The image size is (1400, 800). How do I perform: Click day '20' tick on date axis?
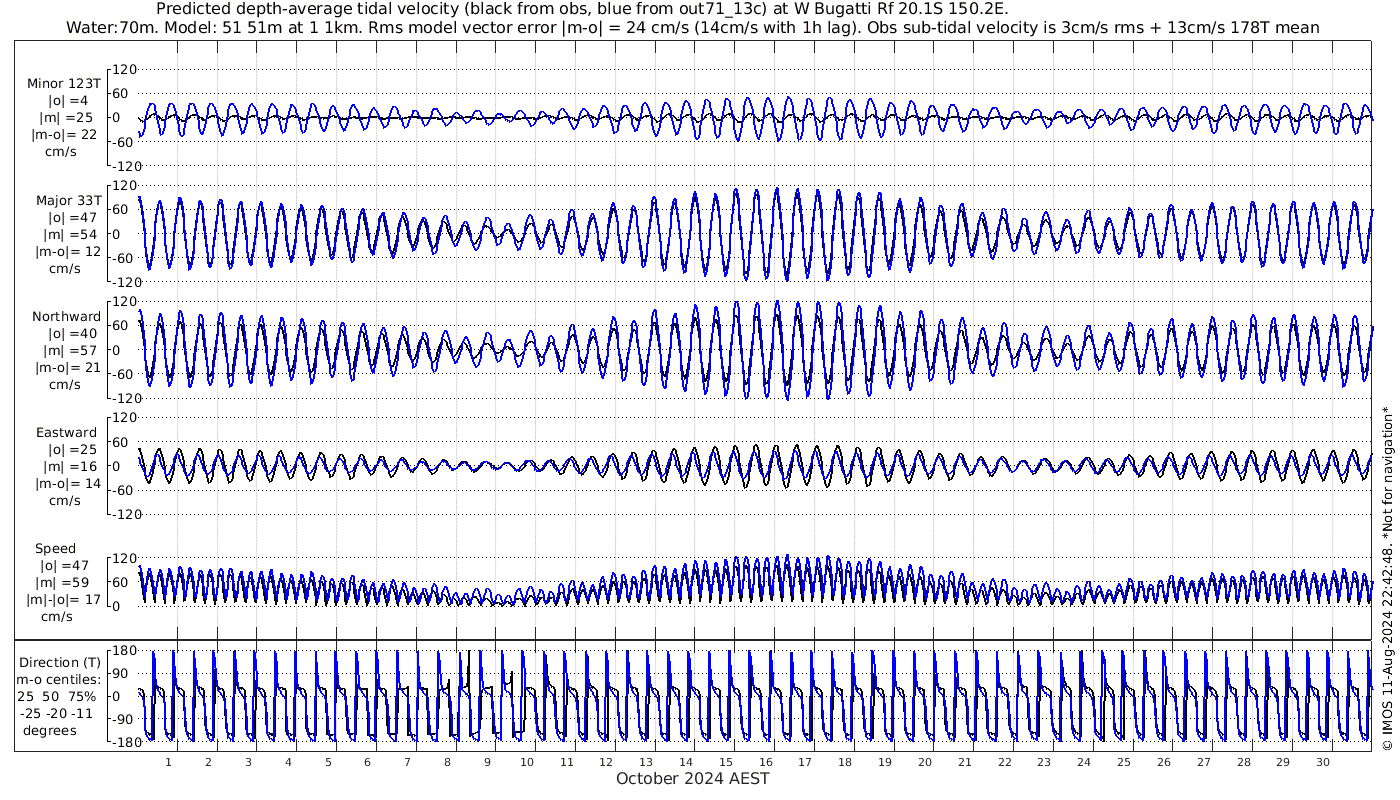[925, 762]
